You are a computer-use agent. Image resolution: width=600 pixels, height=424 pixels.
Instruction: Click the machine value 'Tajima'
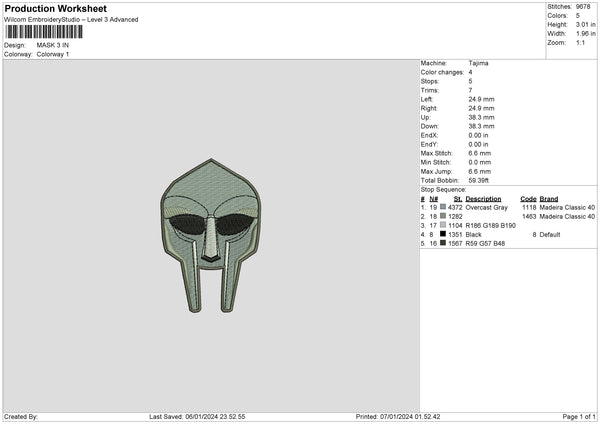click(x=478, y=63)
